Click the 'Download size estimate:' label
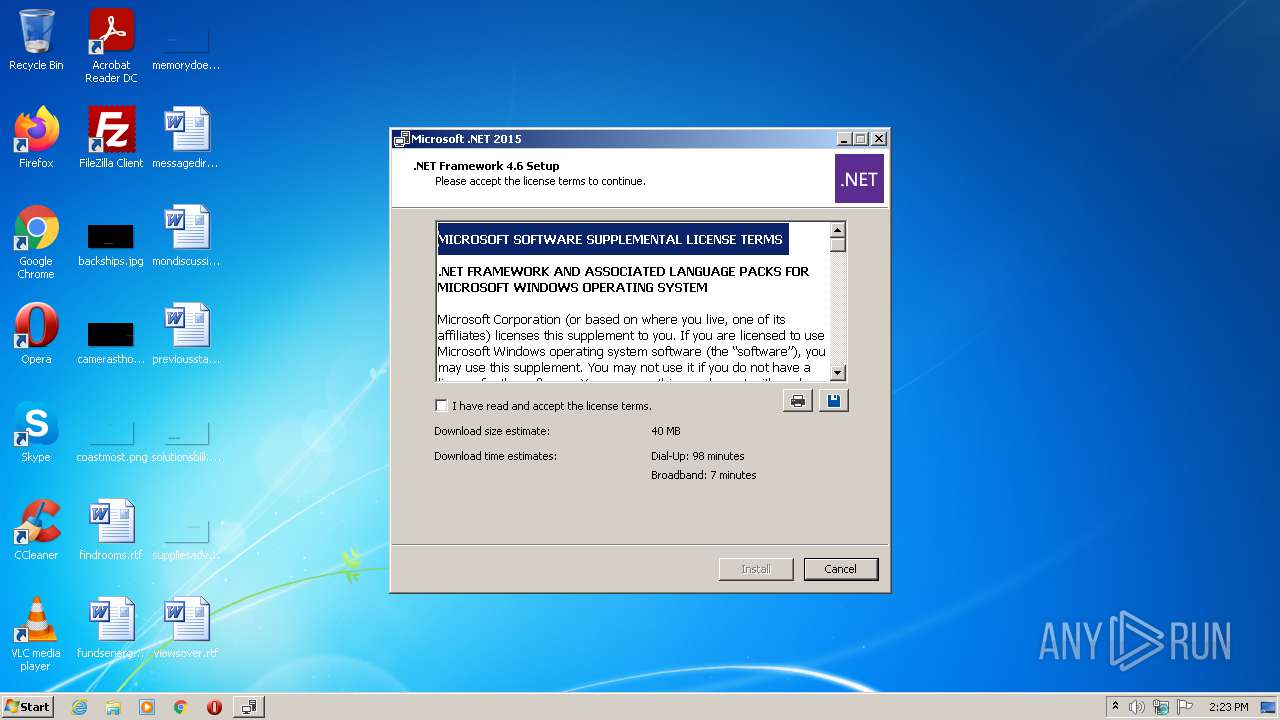 coord(492,431)
